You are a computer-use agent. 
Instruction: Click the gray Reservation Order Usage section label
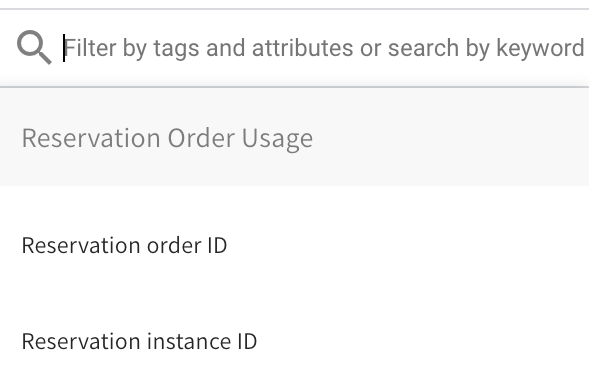click(x=167, y=139)
